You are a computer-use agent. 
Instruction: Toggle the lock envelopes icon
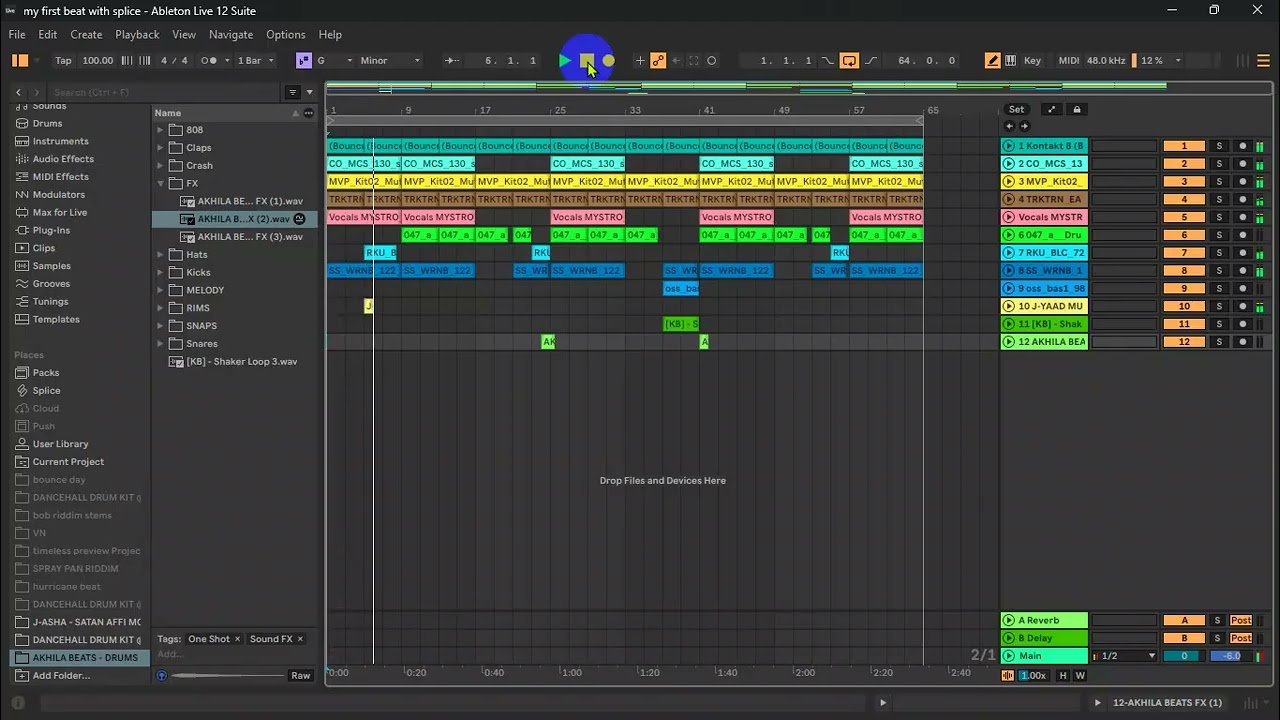coord(1077,110)
